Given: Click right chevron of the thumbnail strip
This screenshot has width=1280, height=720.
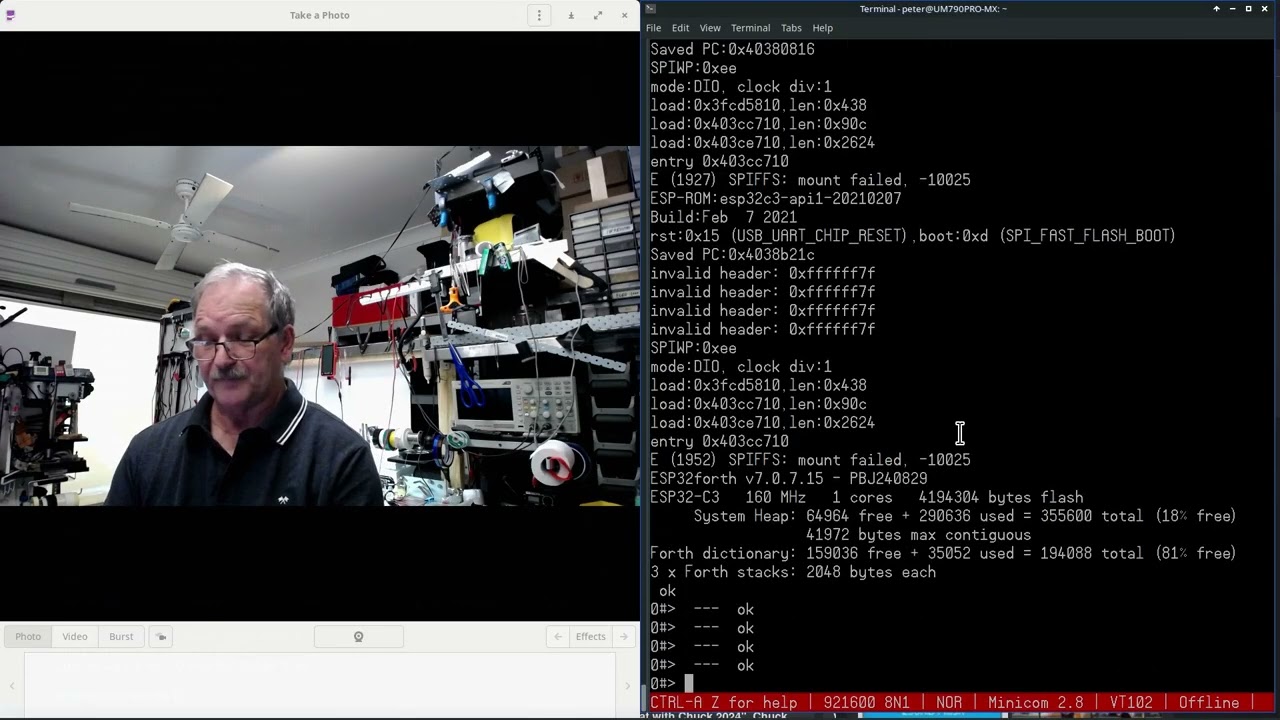Looking at the screenshot, I should click(x=628, y=686).
